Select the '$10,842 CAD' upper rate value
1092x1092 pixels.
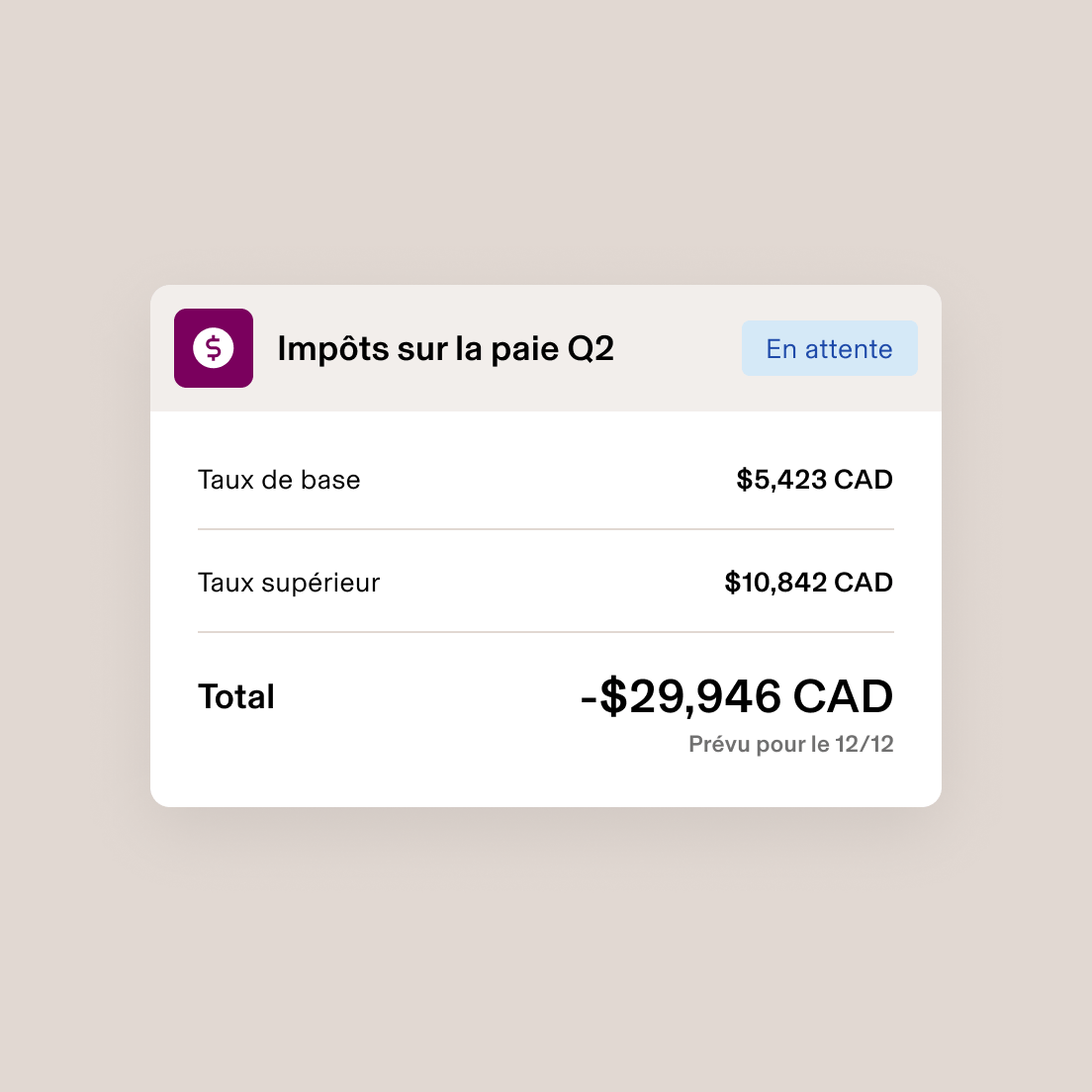coord(809,583)
